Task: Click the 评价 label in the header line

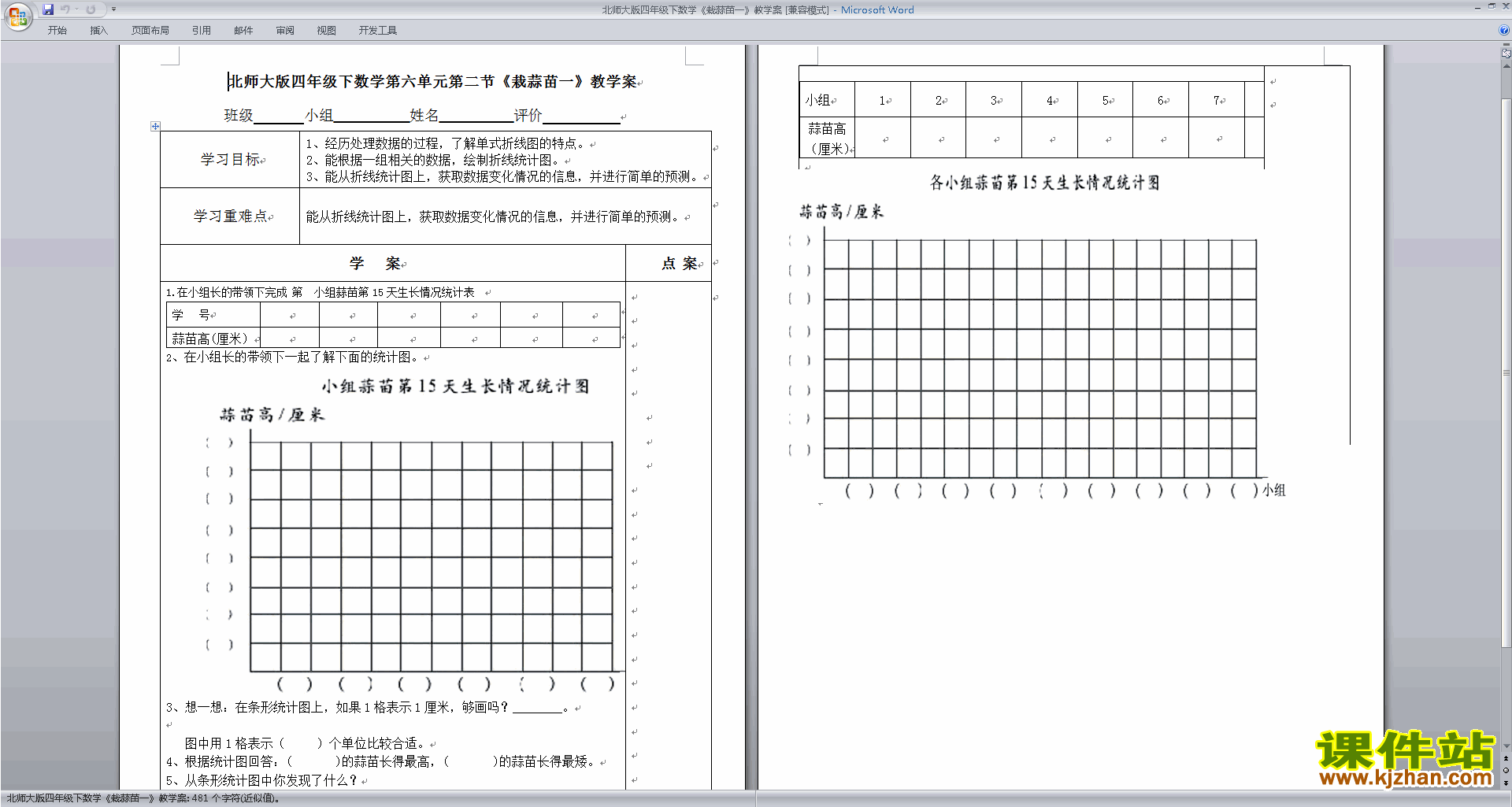Action: 528,116
